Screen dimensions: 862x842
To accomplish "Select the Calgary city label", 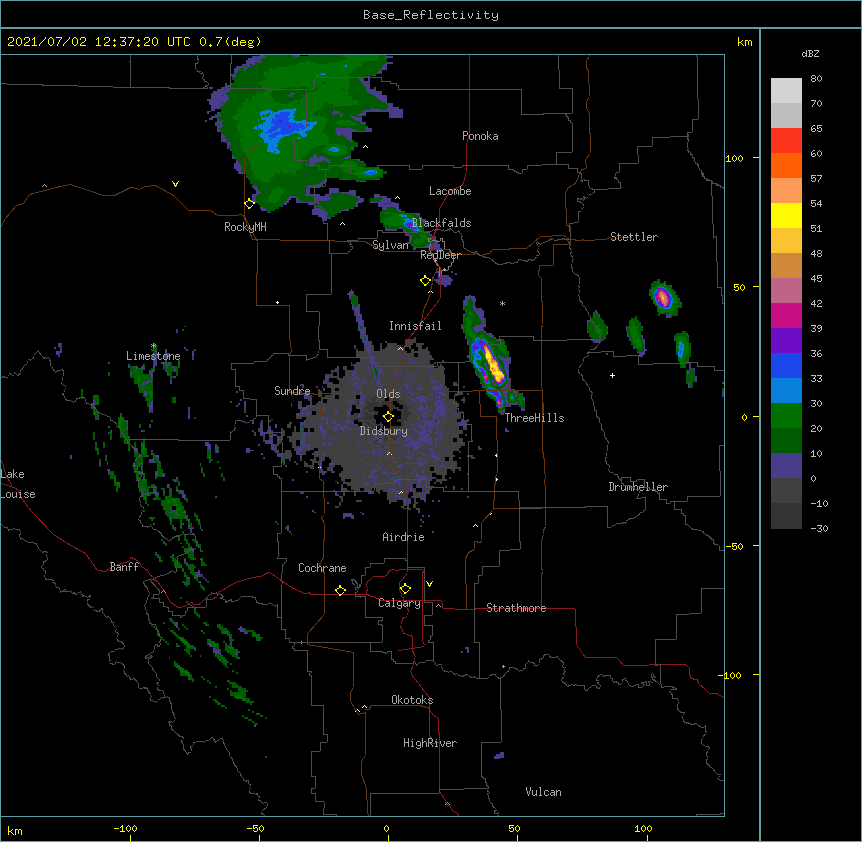I will pos(399,603).
